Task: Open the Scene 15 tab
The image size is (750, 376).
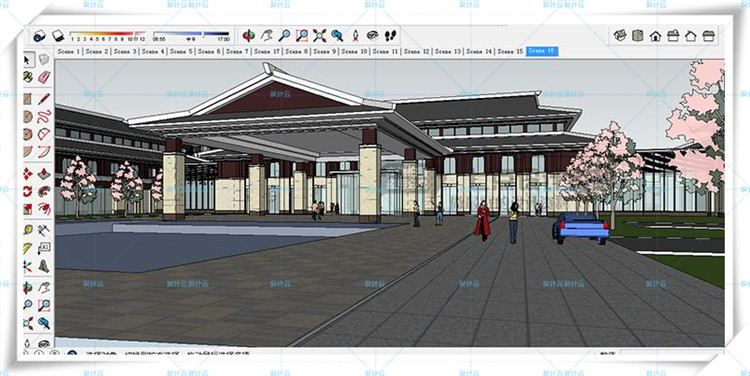Action: tap(510, 51)
